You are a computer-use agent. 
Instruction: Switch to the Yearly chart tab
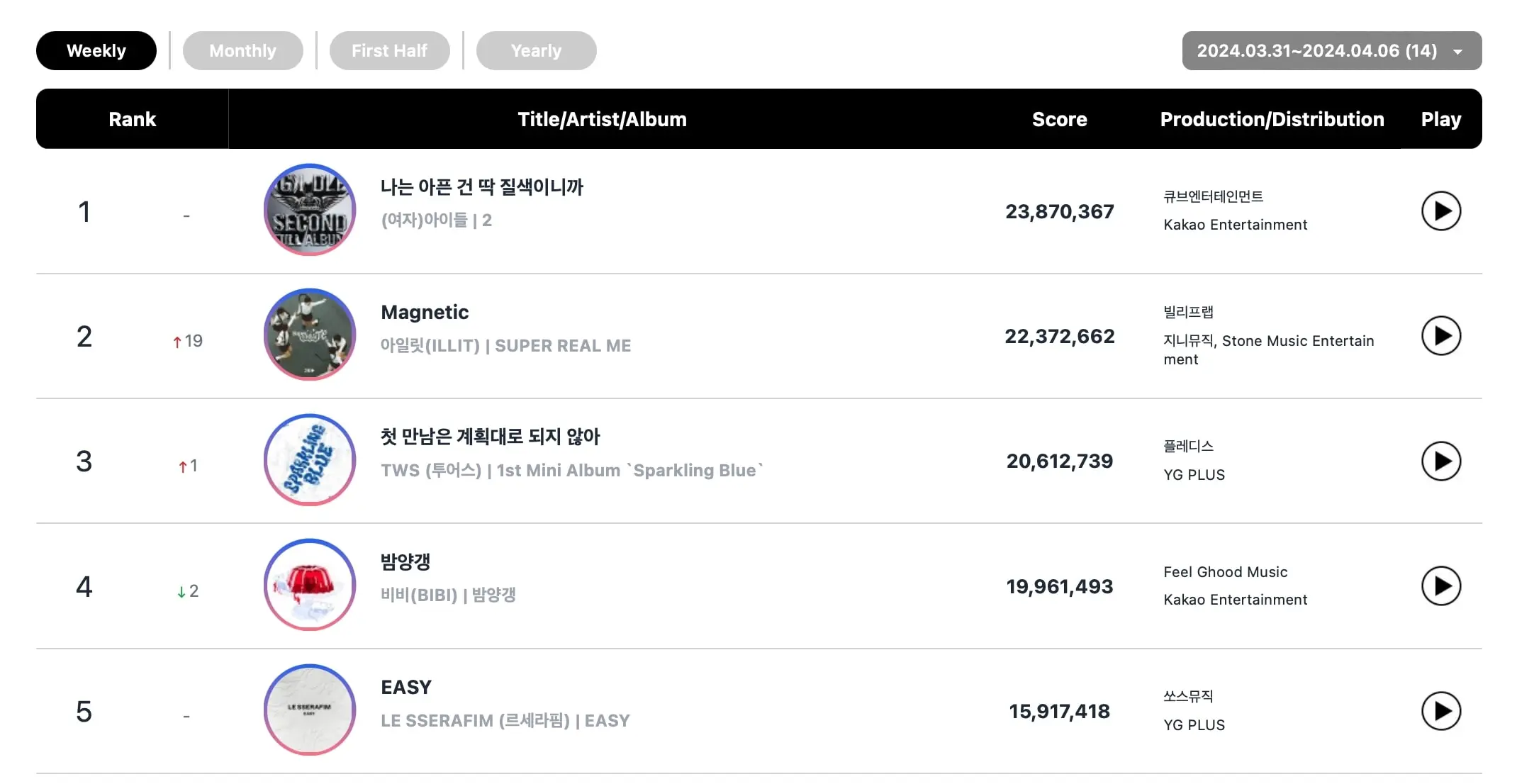(536, 50)
